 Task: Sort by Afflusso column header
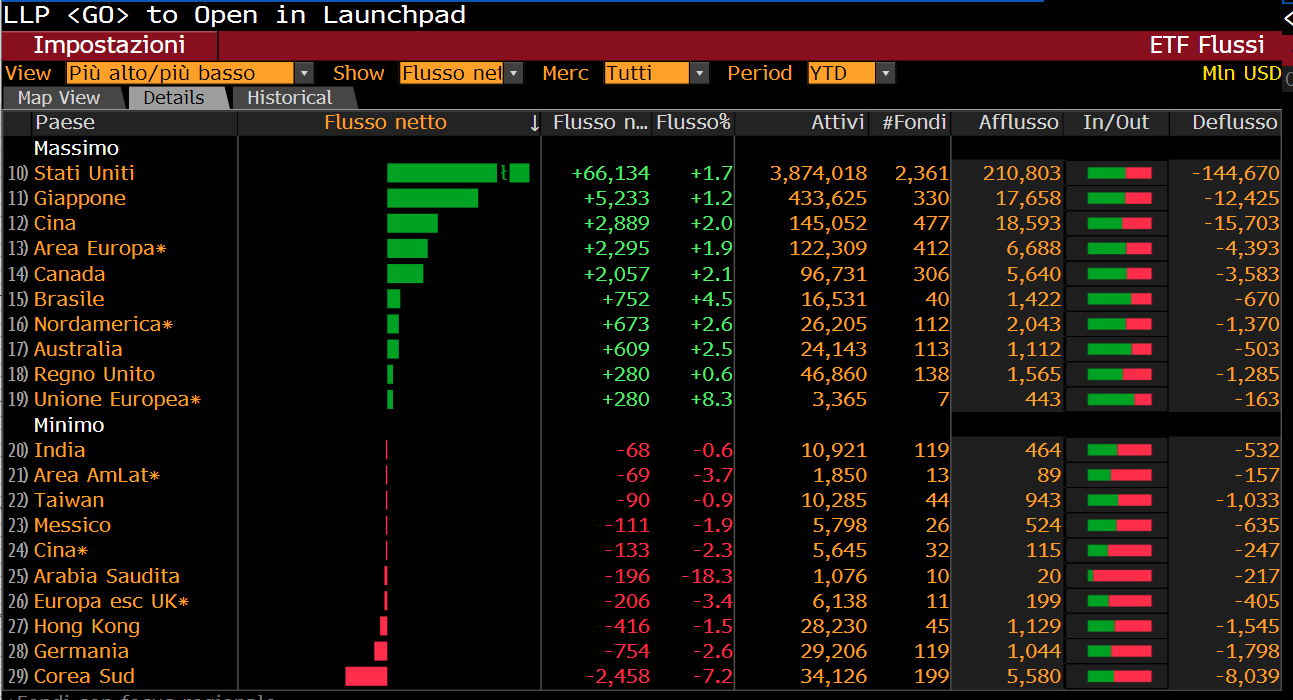coord(1018,122)
